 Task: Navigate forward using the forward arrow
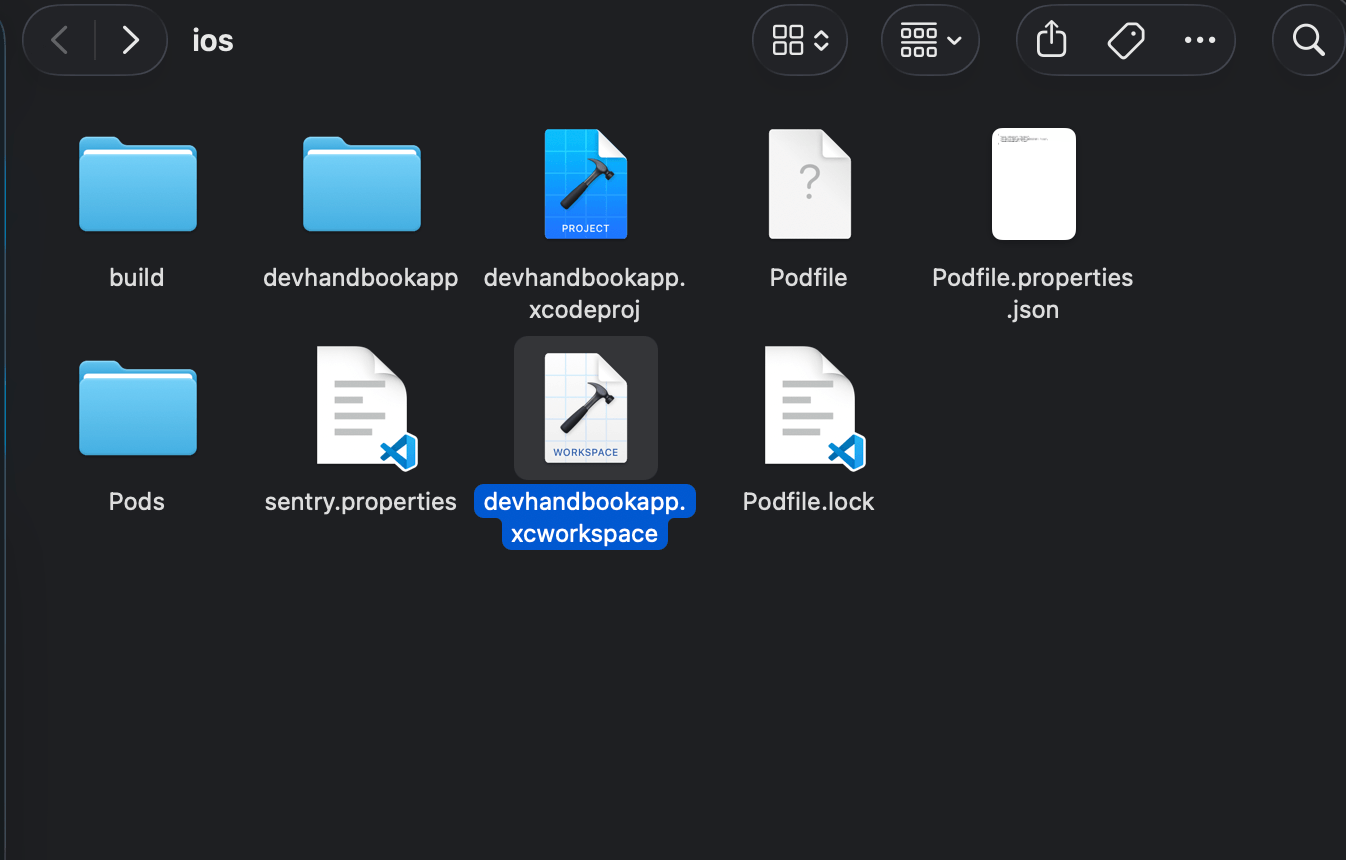tap(130, 40)
